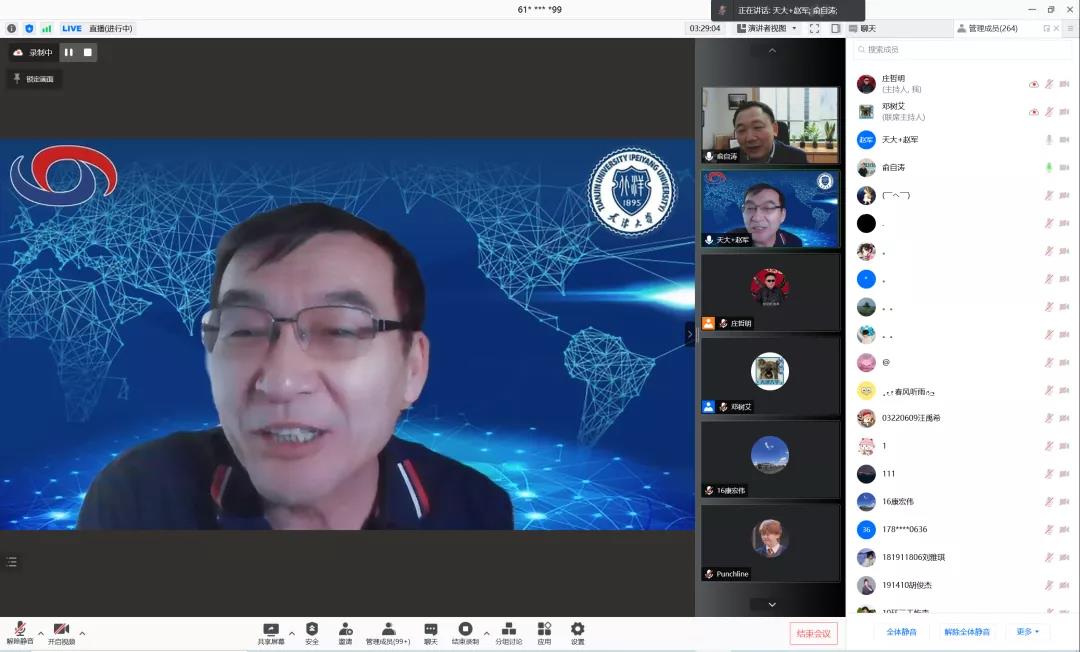Click the Mute All (全体静音) button

[x=903, y=632]
